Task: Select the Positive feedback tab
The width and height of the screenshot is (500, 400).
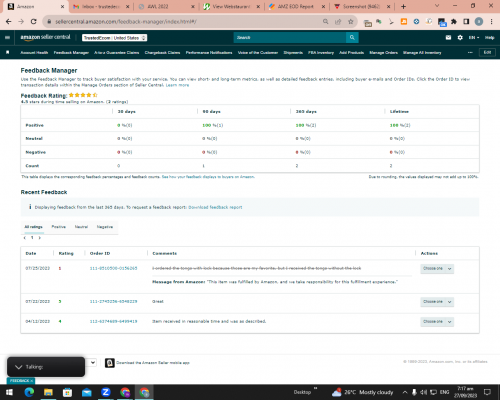Action: click(x=59, y=227)
